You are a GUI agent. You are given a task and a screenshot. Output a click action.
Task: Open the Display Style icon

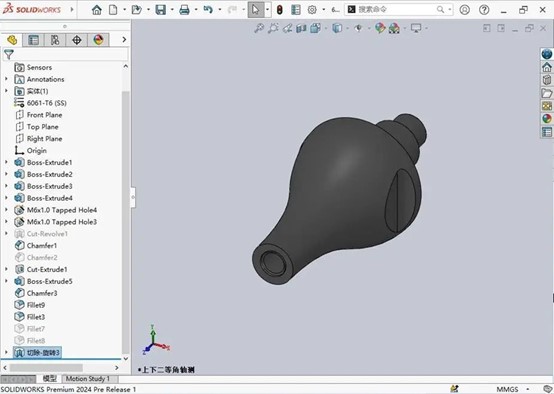337,28
